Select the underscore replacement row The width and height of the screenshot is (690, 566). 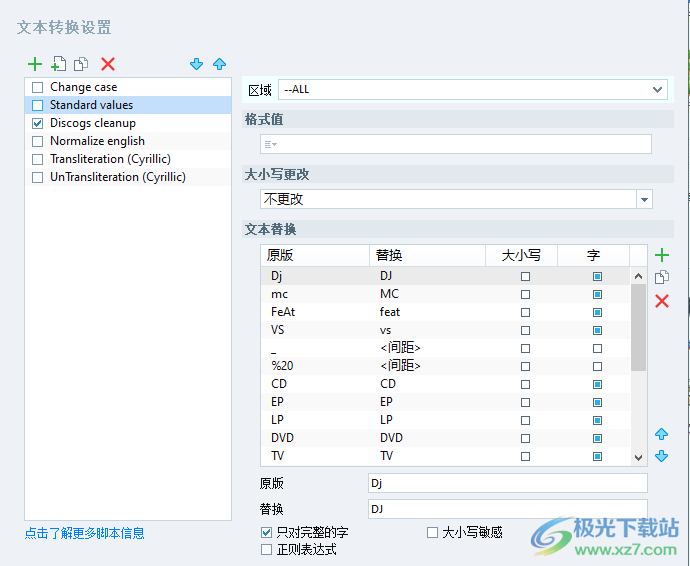tap(446, 348)
